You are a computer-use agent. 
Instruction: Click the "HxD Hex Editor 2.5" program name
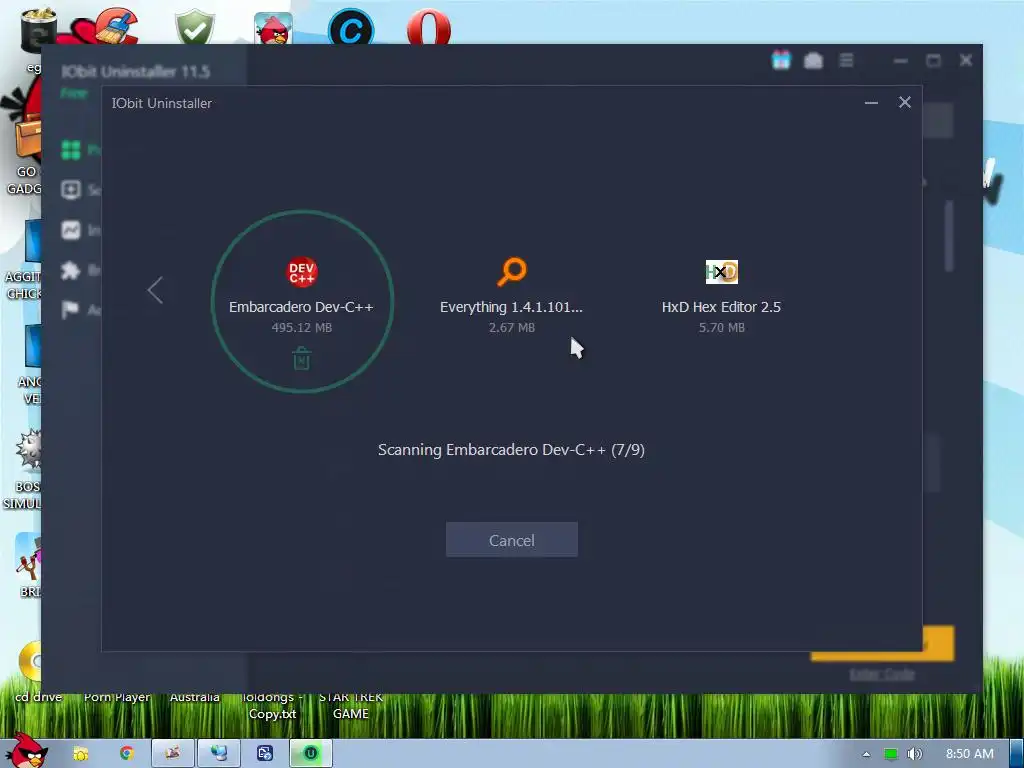click(x=721, y=307)
